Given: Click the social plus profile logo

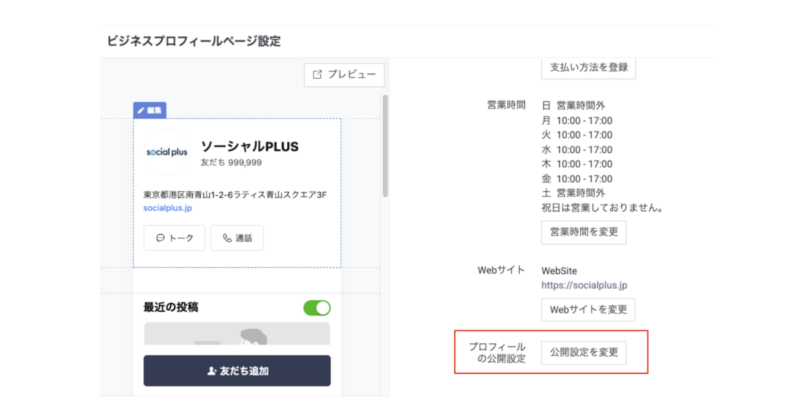Looking at the screenshot, I should 167,152.
